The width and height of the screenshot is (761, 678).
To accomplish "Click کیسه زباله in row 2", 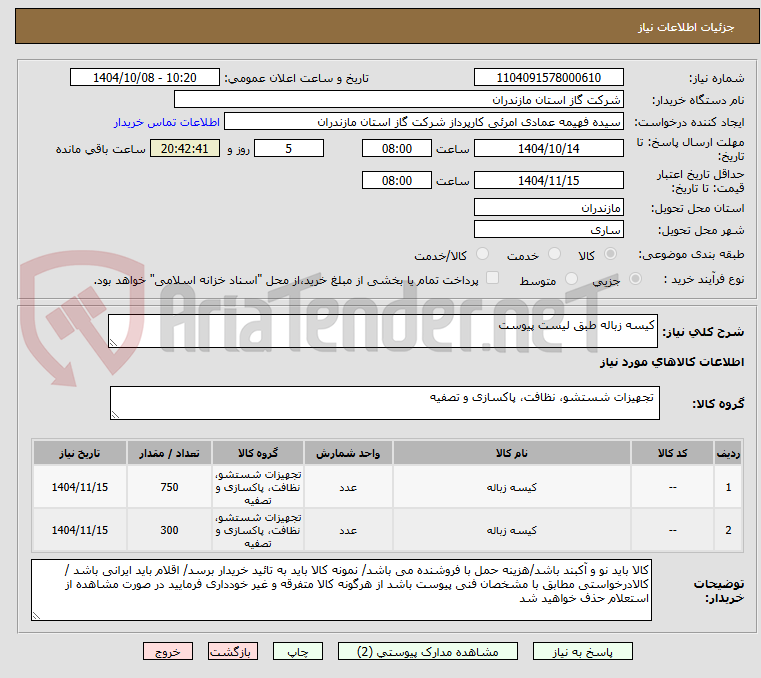I will [x=512, y=530].
